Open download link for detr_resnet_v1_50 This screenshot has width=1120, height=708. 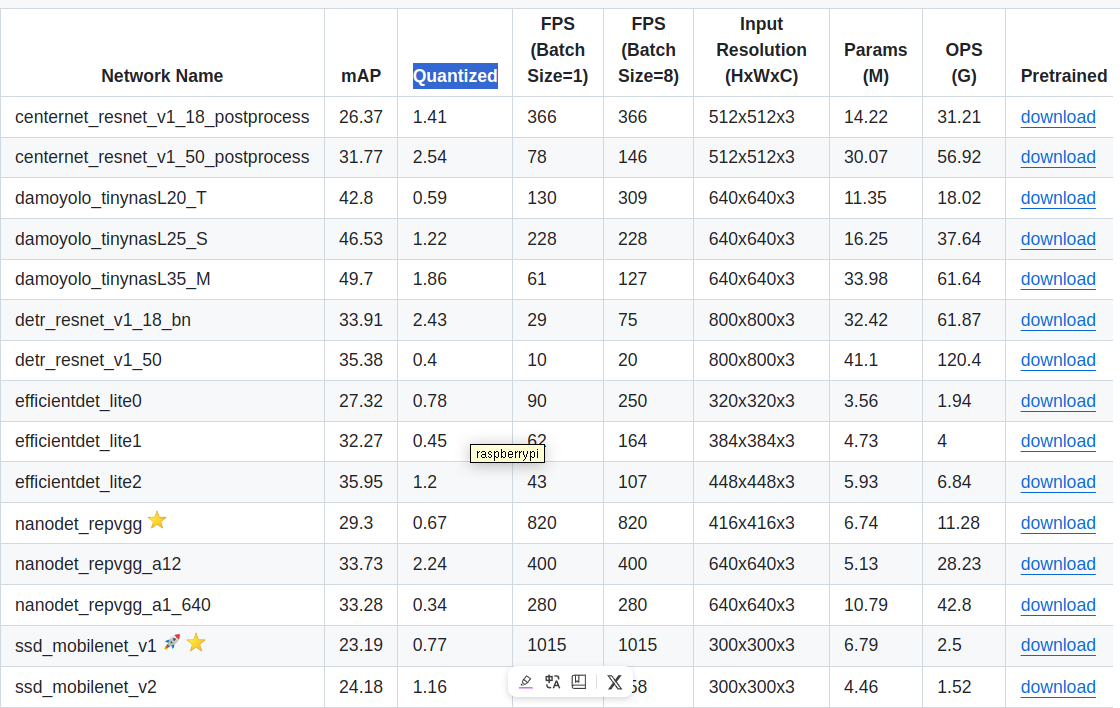click(x=1058, y=360)
